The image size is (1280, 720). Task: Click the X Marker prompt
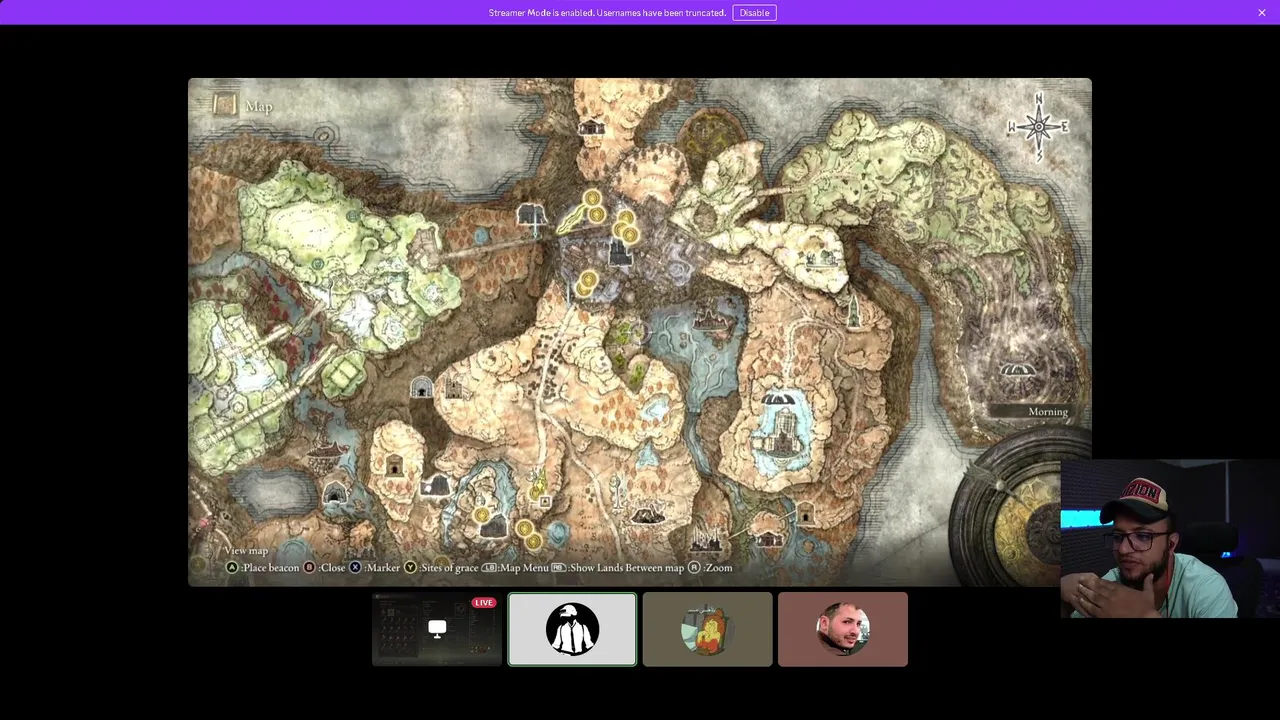(374, 568)
